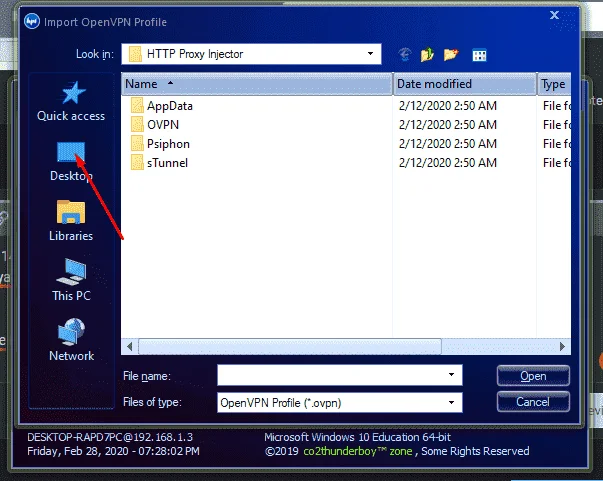This screenshot has width=603, height=481.
Task: Expand the File name dropdown arrow
Action: [x=451, y=375]
